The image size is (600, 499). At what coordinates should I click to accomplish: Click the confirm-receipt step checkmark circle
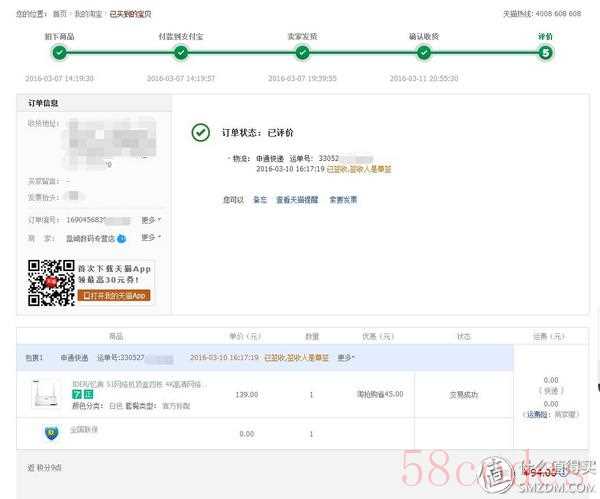424,52
